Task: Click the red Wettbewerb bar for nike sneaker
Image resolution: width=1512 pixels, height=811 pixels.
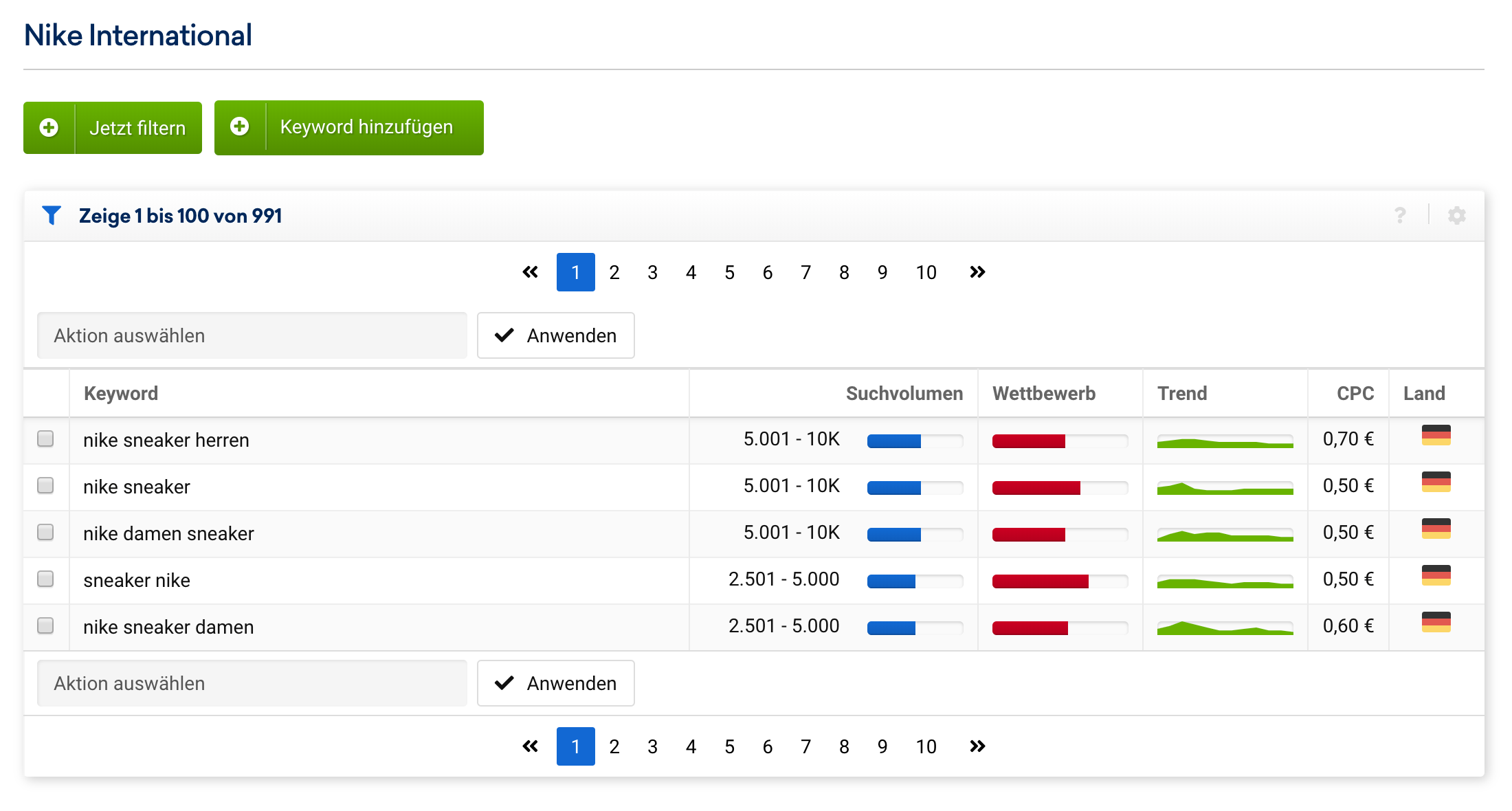Action: [1036, 488]
